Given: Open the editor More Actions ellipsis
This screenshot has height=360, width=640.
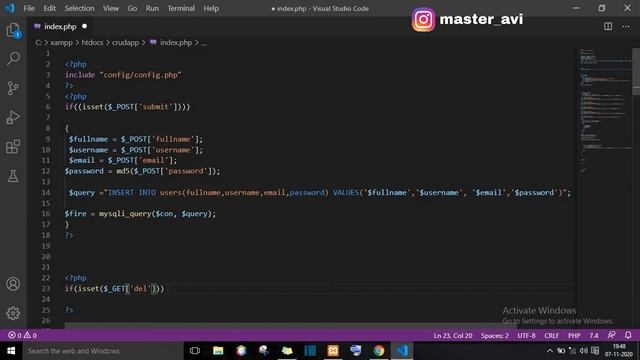Looking at the screenshot, I should point(626,26).
